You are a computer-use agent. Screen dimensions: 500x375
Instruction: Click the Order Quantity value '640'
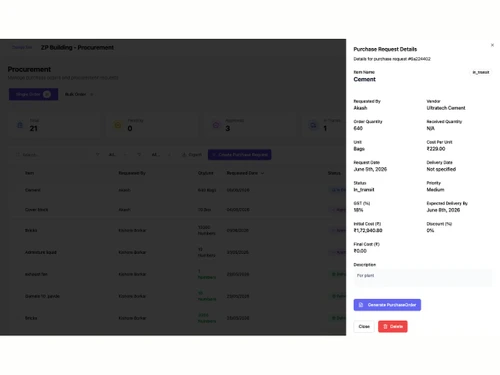pyautogui.click(x=358, y=128)
